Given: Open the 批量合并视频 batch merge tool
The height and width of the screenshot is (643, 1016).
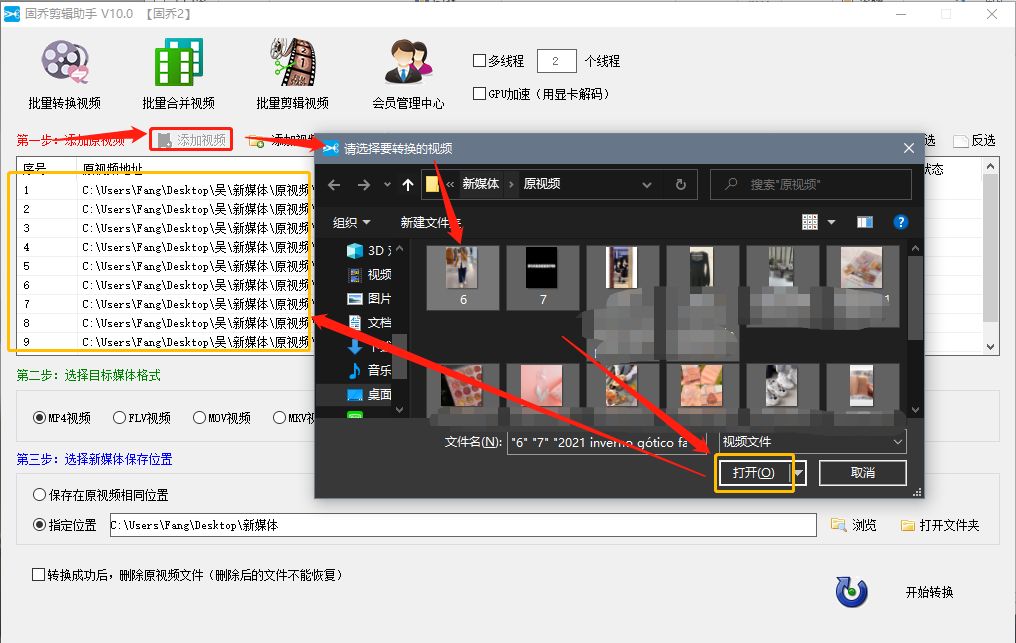Looking at the screenshot, I should (x=178, y=75).
